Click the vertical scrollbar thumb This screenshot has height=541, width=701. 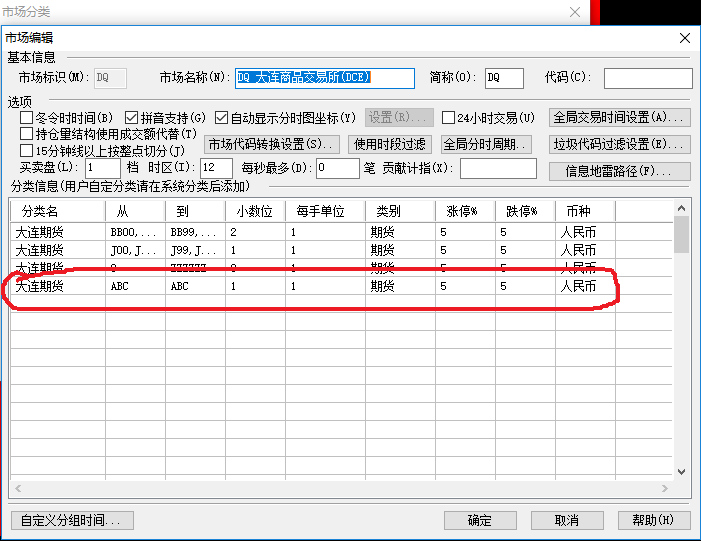point(681,234)
